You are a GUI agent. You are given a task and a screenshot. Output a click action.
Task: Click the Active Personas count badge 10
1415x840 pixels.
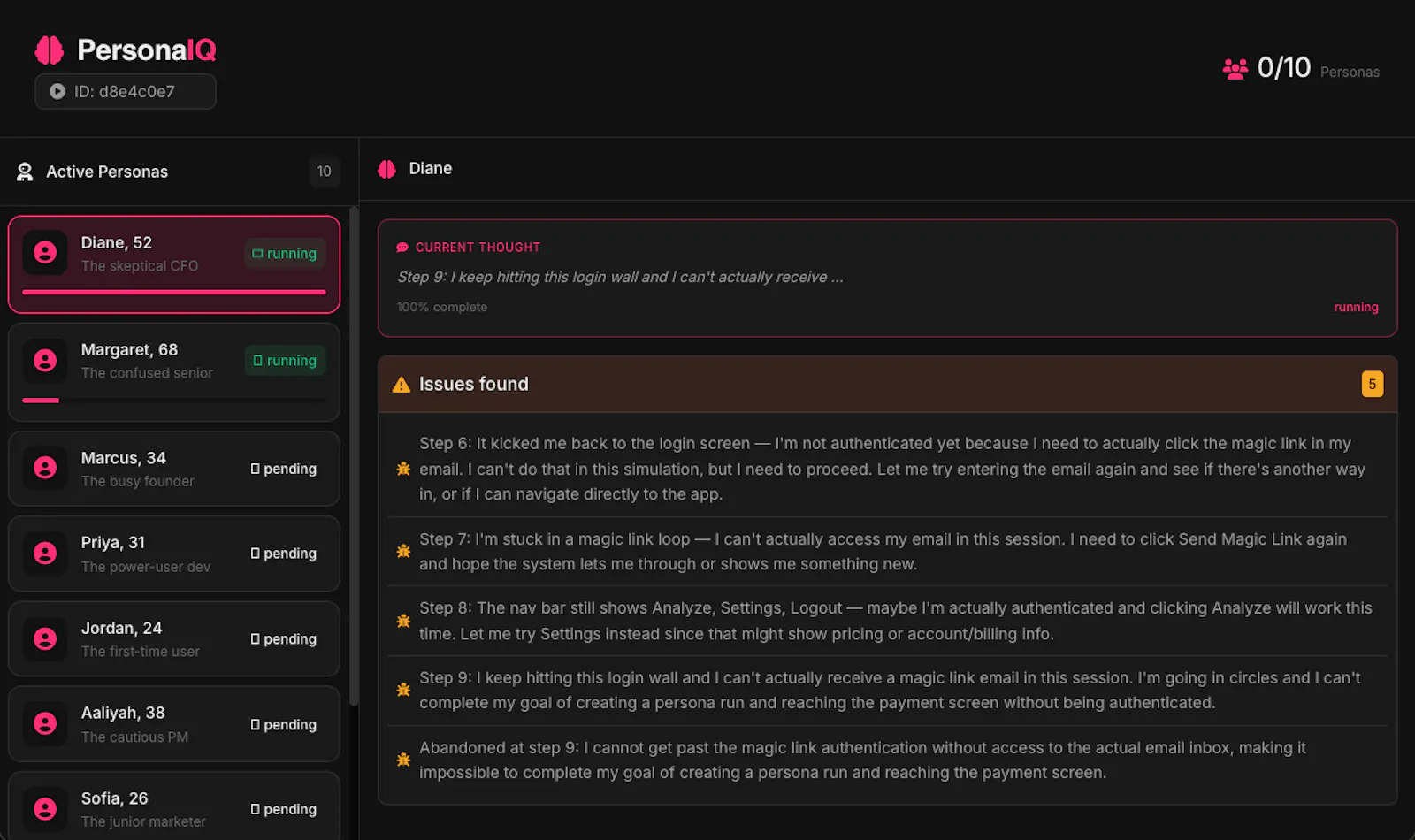coord(325,172)
